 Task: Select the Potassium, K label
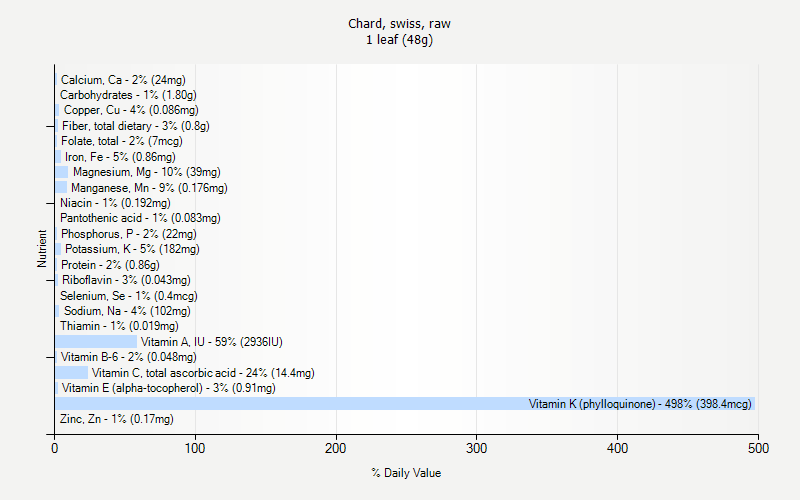coord(132,249)
